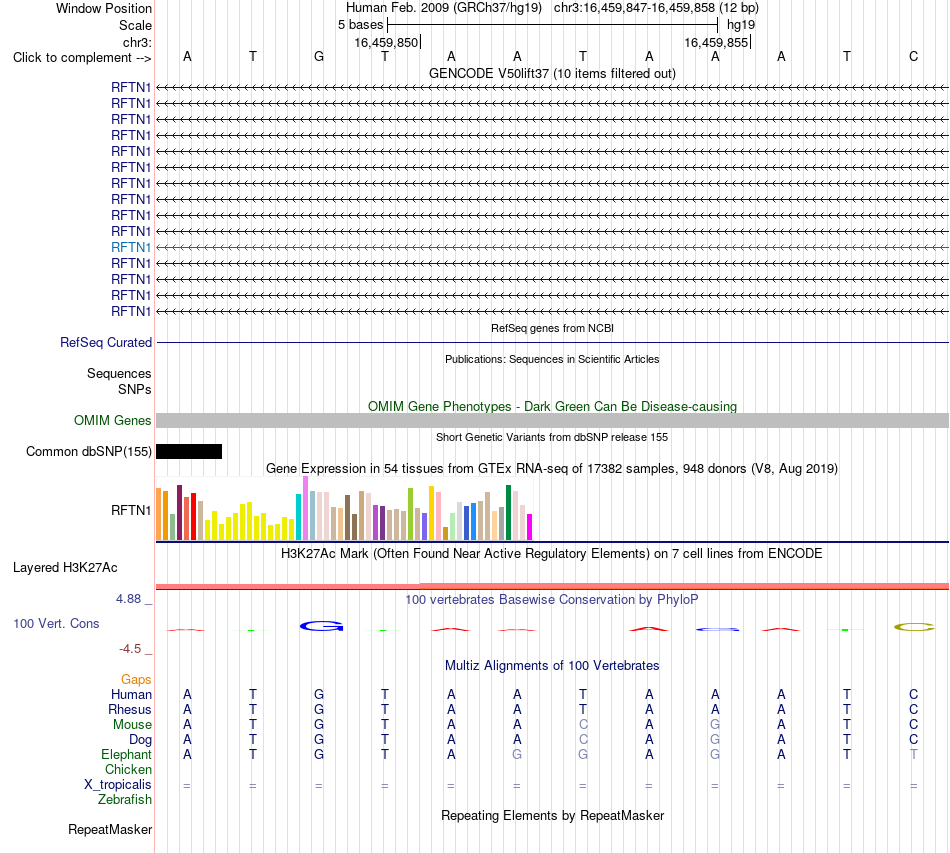Click the 'Sequences' track label

119,373
